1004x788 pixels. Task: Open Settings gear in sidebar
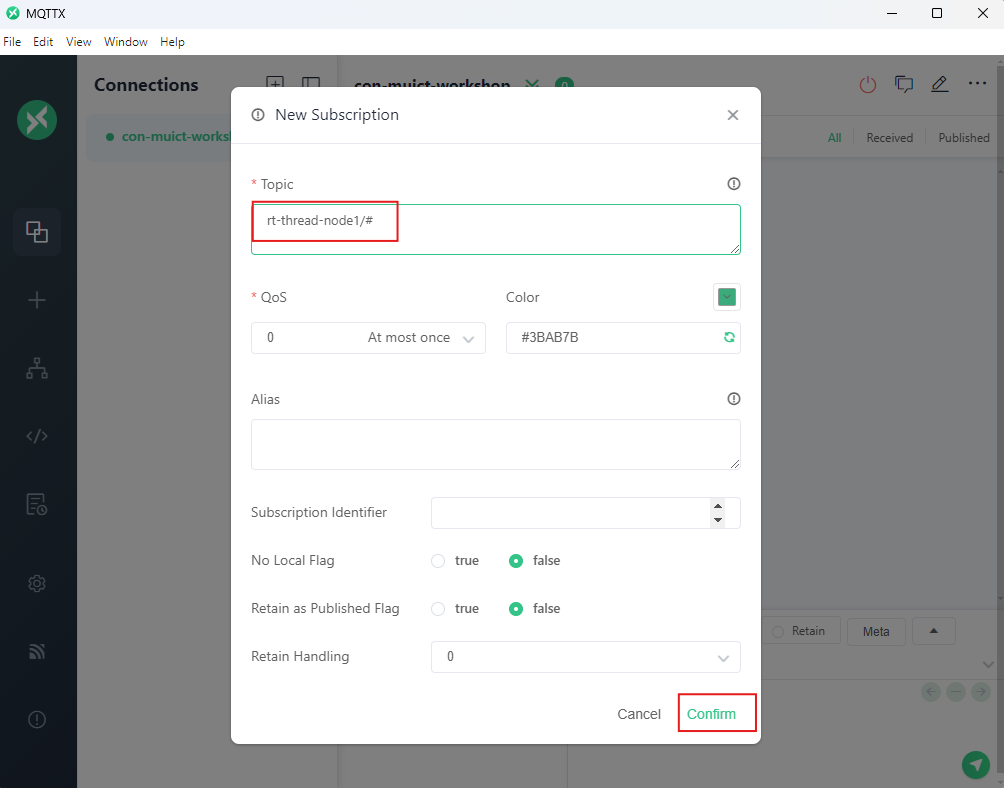[x=37, y=583]
